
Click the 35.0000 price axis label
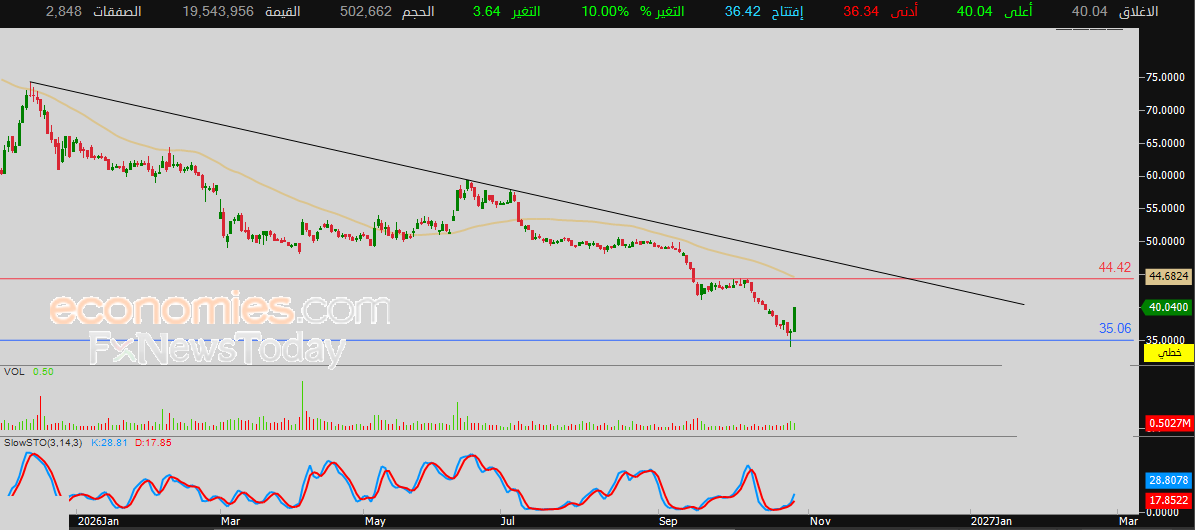(x=1165, y=341)
